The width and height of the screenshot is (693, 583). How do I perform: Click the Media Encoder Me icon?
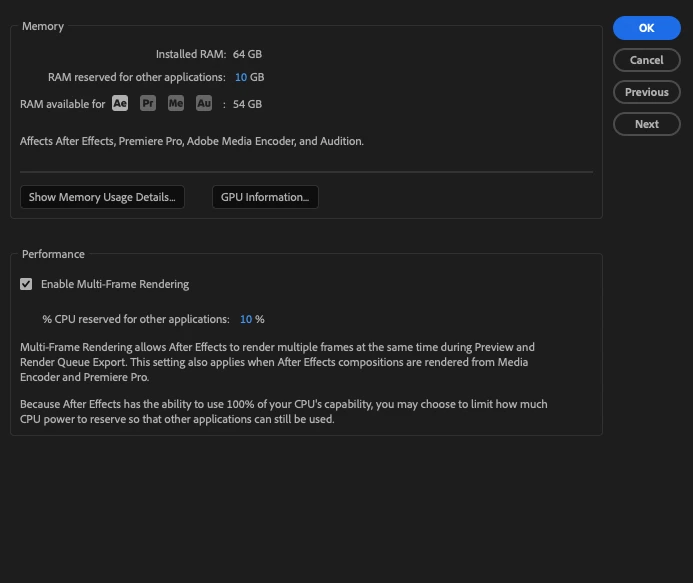[x=176, y=103]
